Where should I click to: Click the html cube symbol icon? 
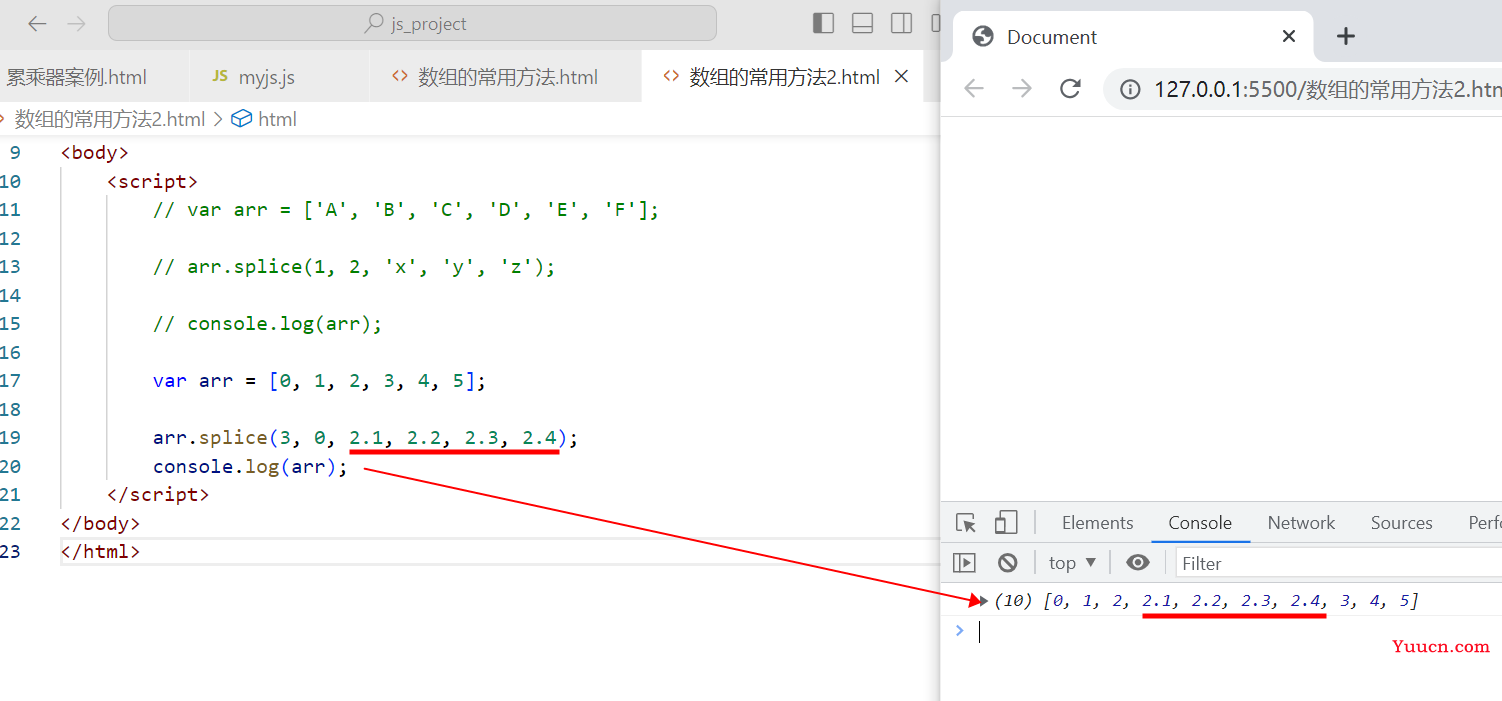point(241,119)
